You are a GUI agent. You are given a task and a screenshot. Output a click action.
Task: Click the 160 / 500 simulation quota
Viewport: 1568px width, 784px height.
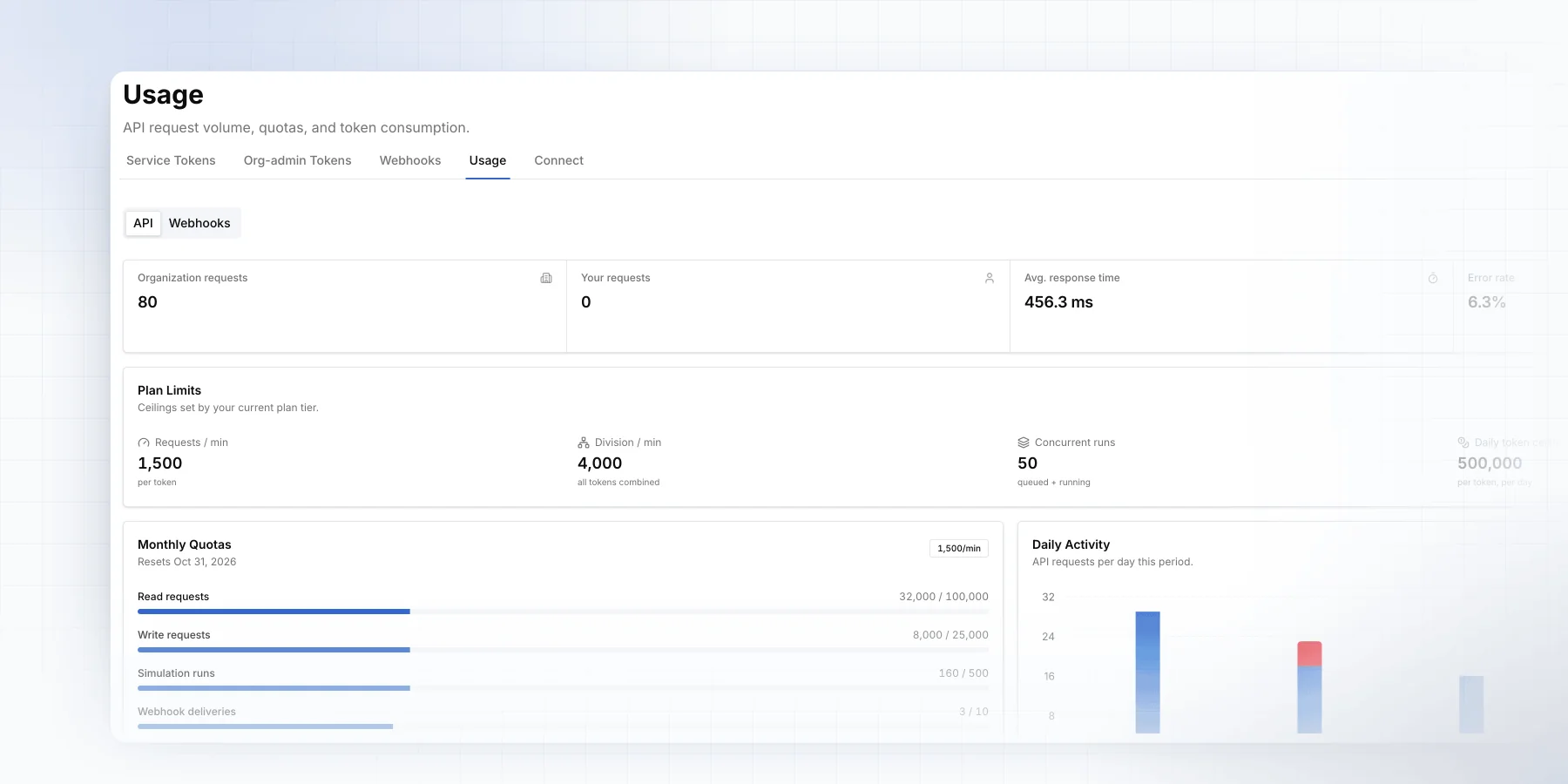tap(963, 673)
